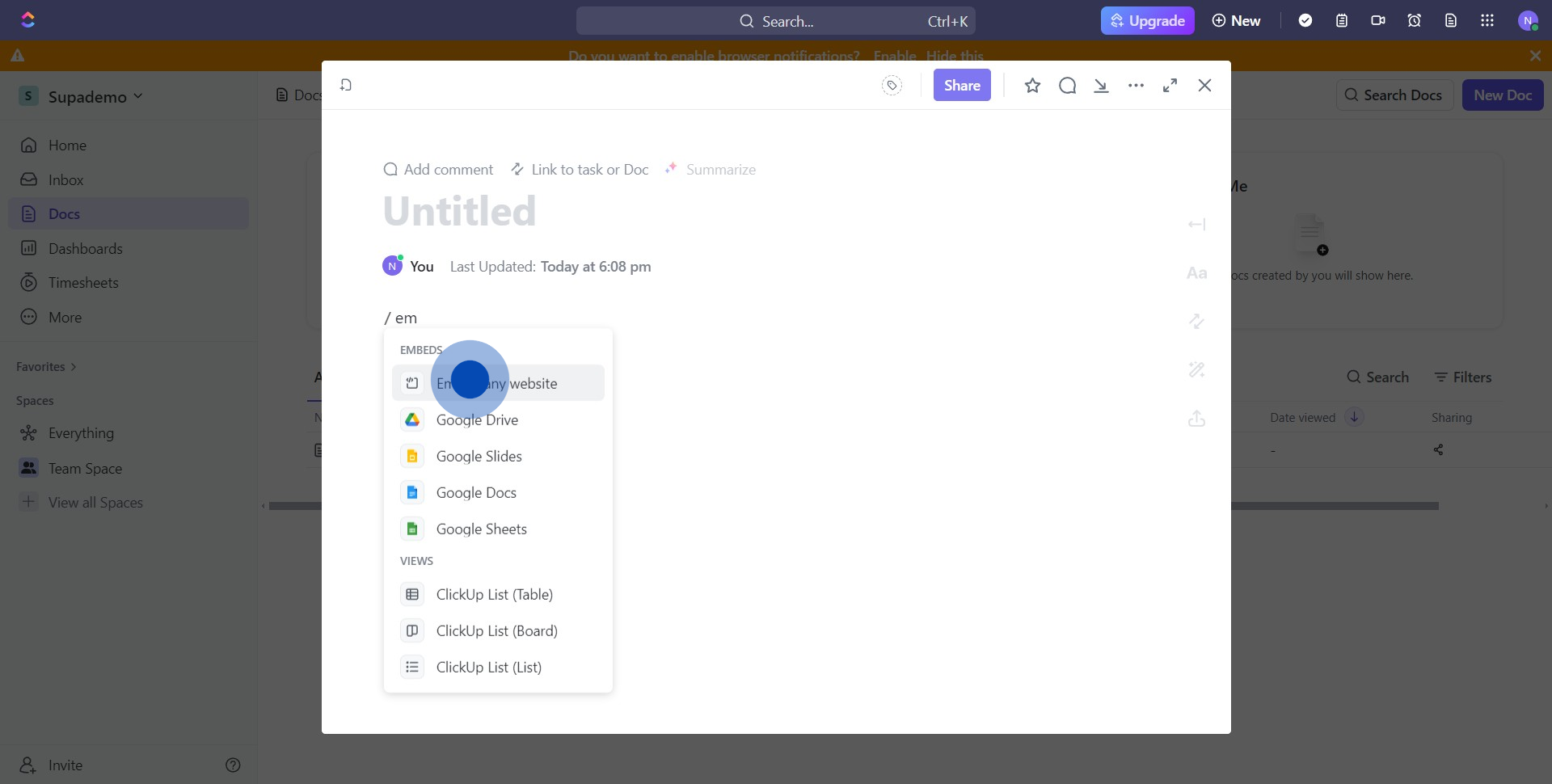Click More in sidebar

tap(129, 317)
